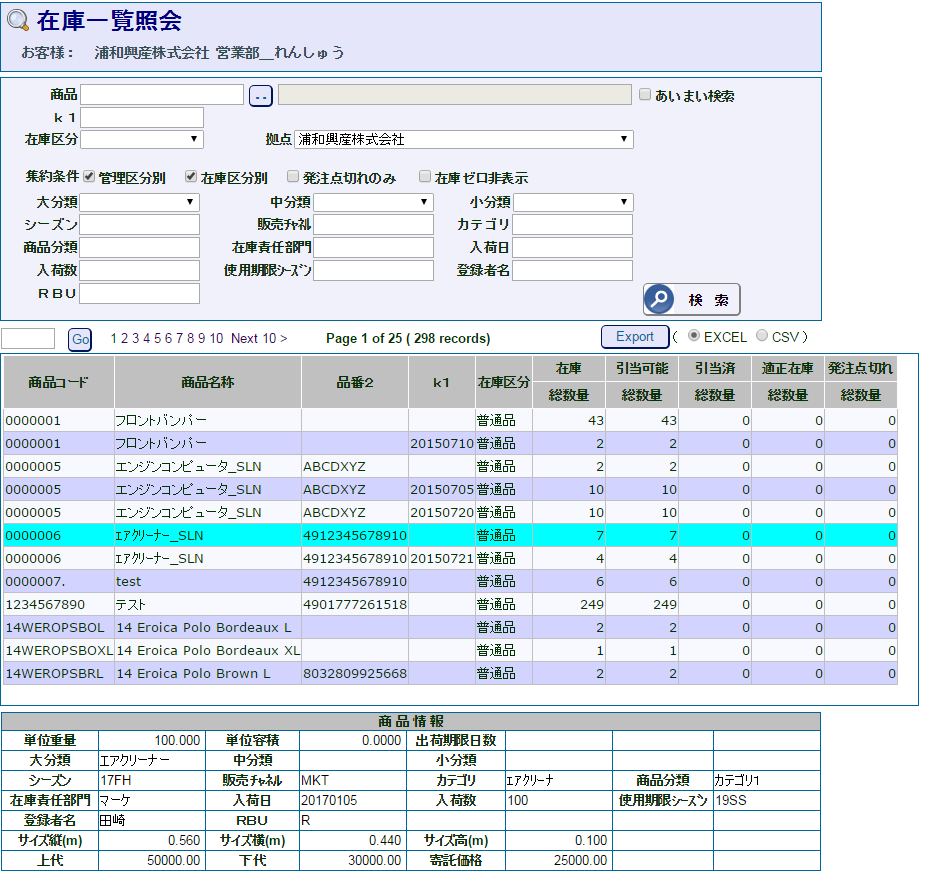Open the 大分類 dropdown
Viewport: 927px width, 885px height.
point(140,202)
